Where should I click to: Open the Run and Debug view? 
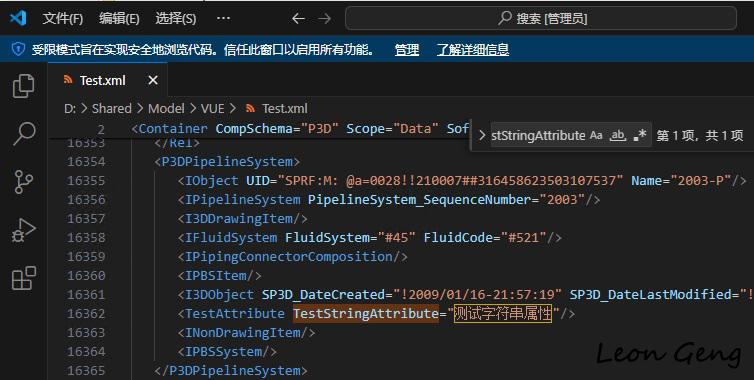tap(24, 230)
